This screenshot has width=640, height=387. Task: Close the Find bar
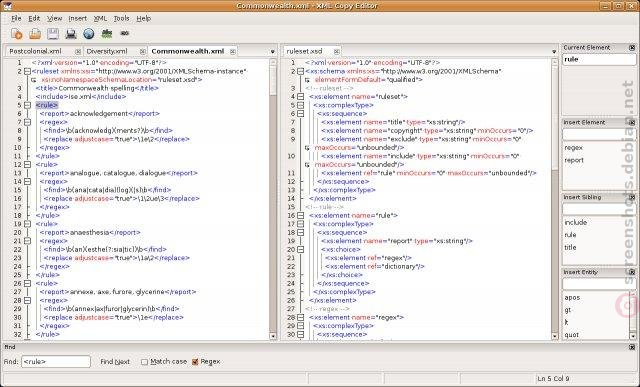click(x=632, y=347)
